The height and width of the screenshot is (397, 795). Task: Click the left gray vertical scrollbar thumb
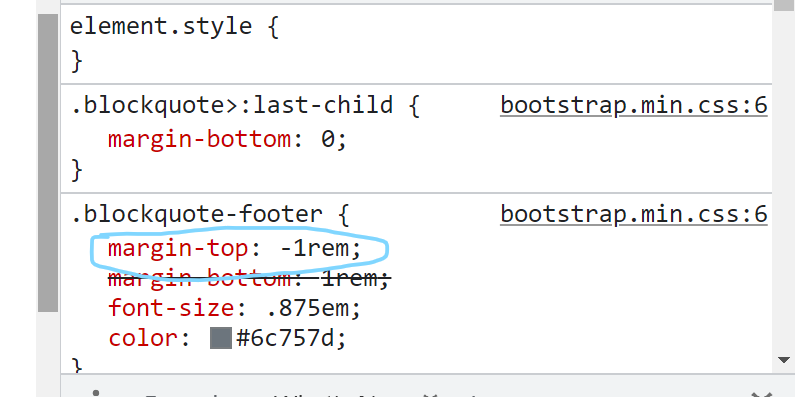pos(48,163)
